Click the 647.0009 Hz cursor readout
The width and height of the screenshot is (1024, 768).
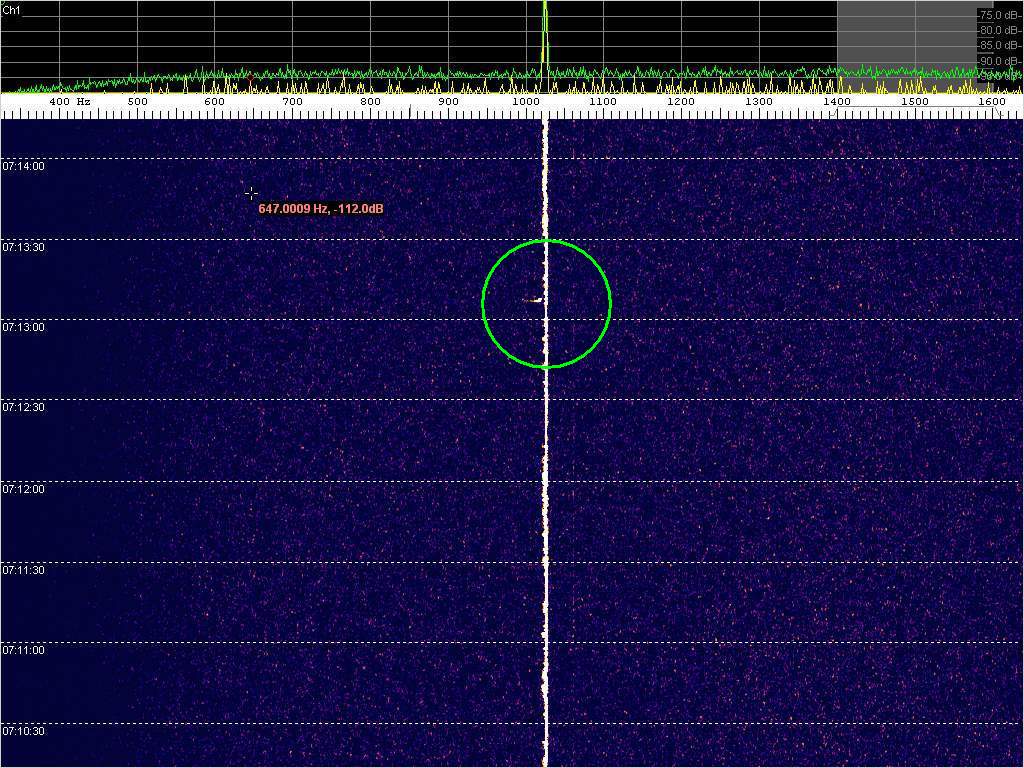point(320,209)
